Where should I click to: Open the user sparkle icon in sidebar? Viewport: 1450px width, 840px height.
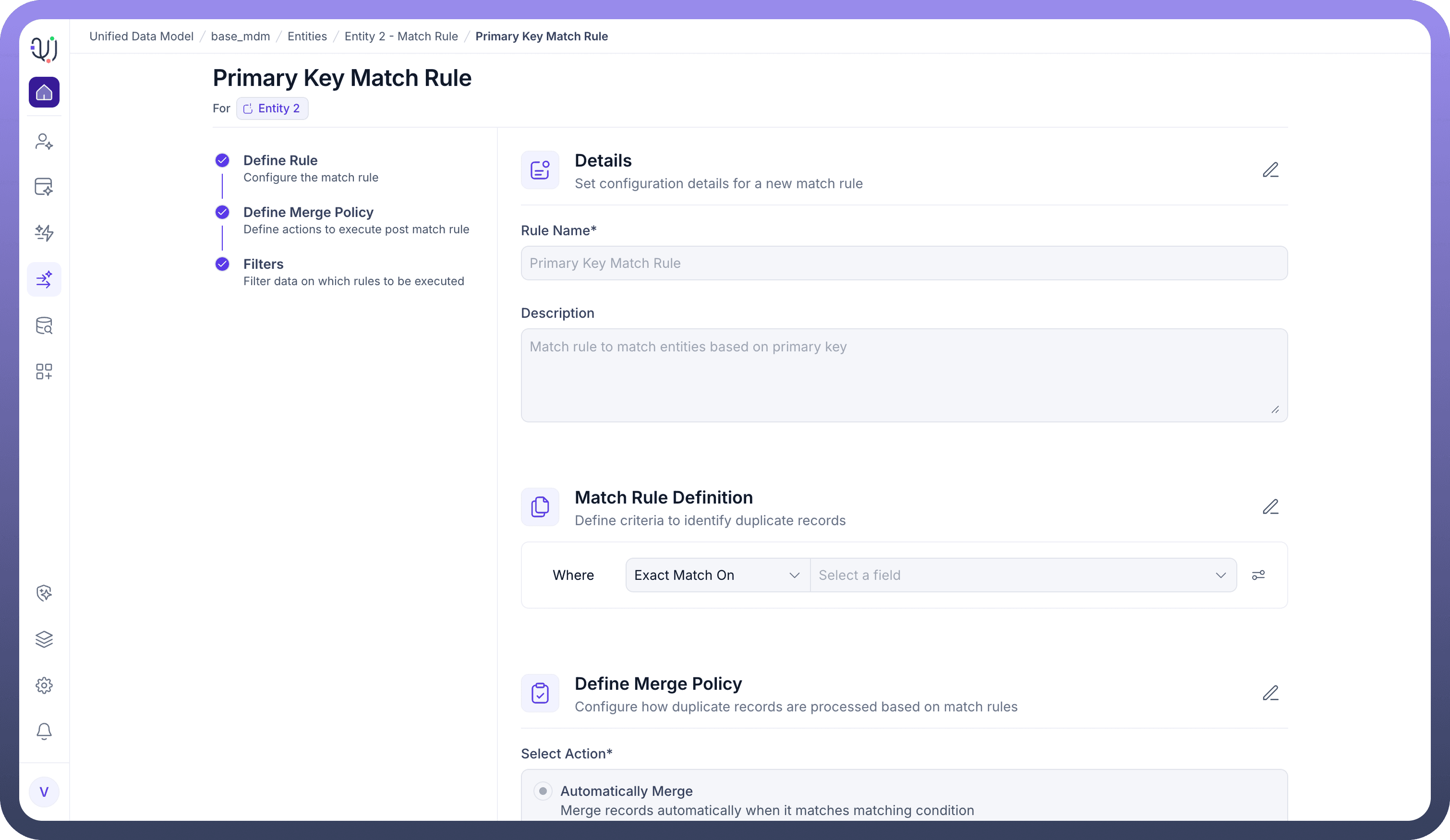tap(44, 142)
